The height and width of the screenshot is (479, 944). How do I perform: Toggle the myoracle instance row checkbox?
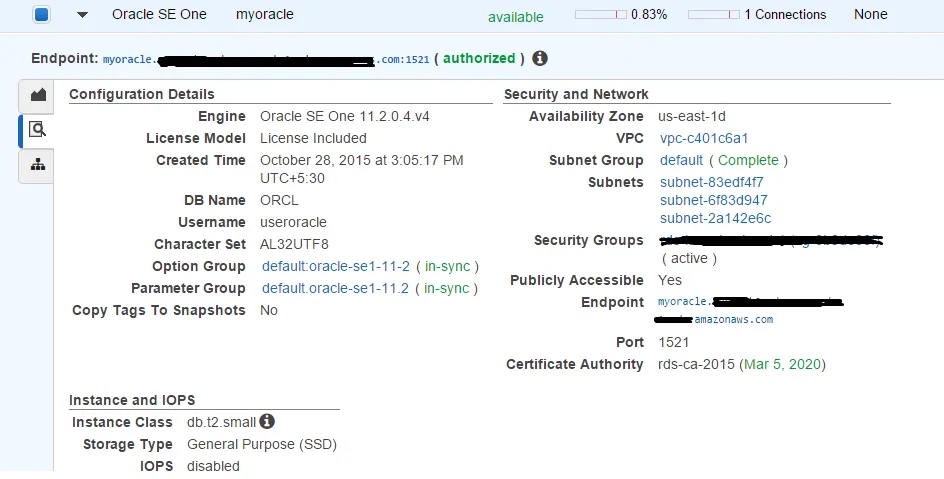click(x=42, y=14)
